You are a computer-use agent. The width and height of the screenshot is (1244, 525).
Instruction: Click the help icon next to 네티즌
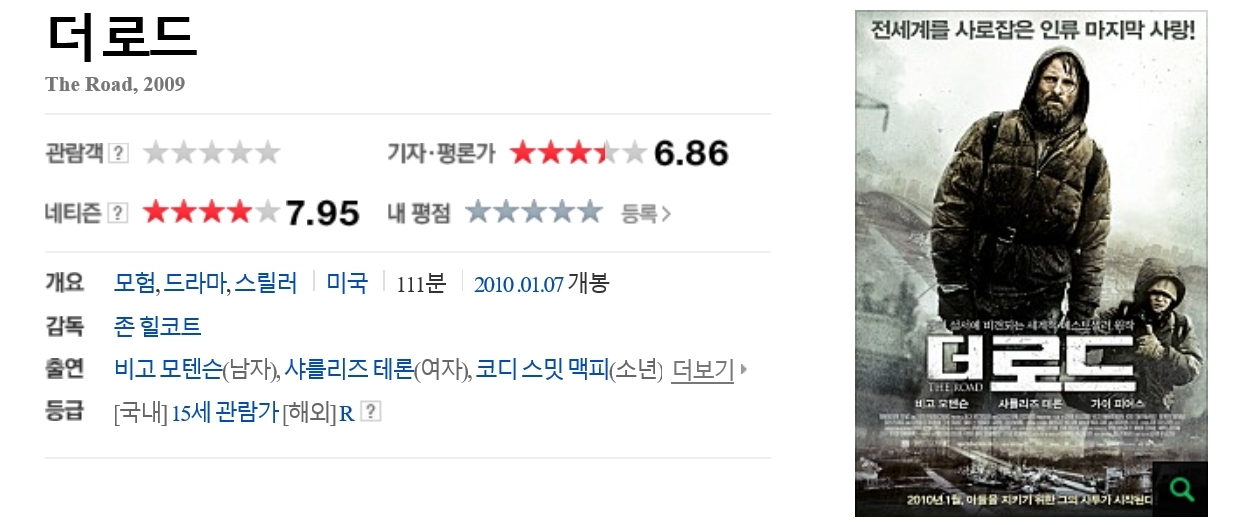coord(118,212)
